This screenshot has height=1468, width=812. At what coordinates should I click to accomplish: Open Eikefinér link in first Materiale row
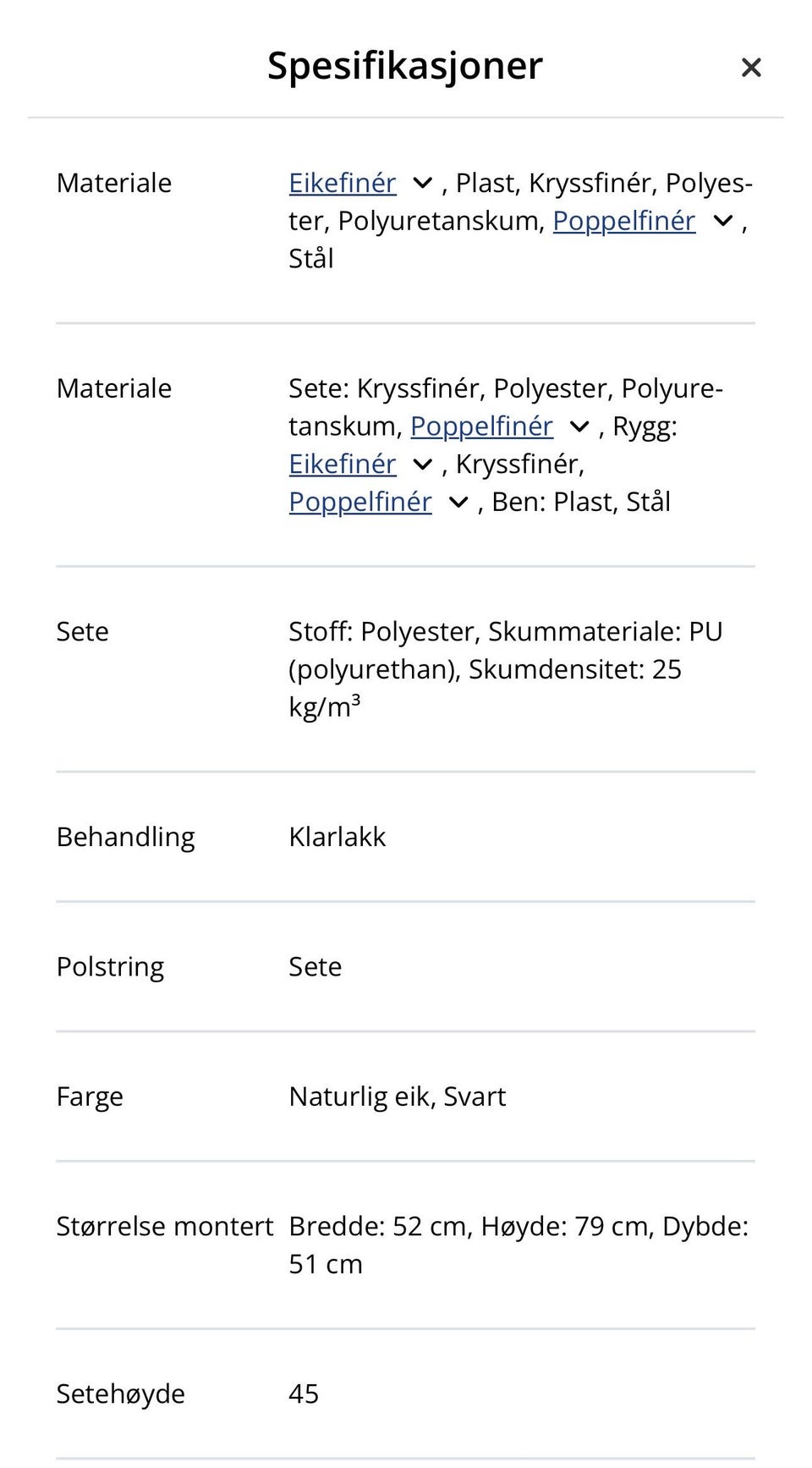343,183
